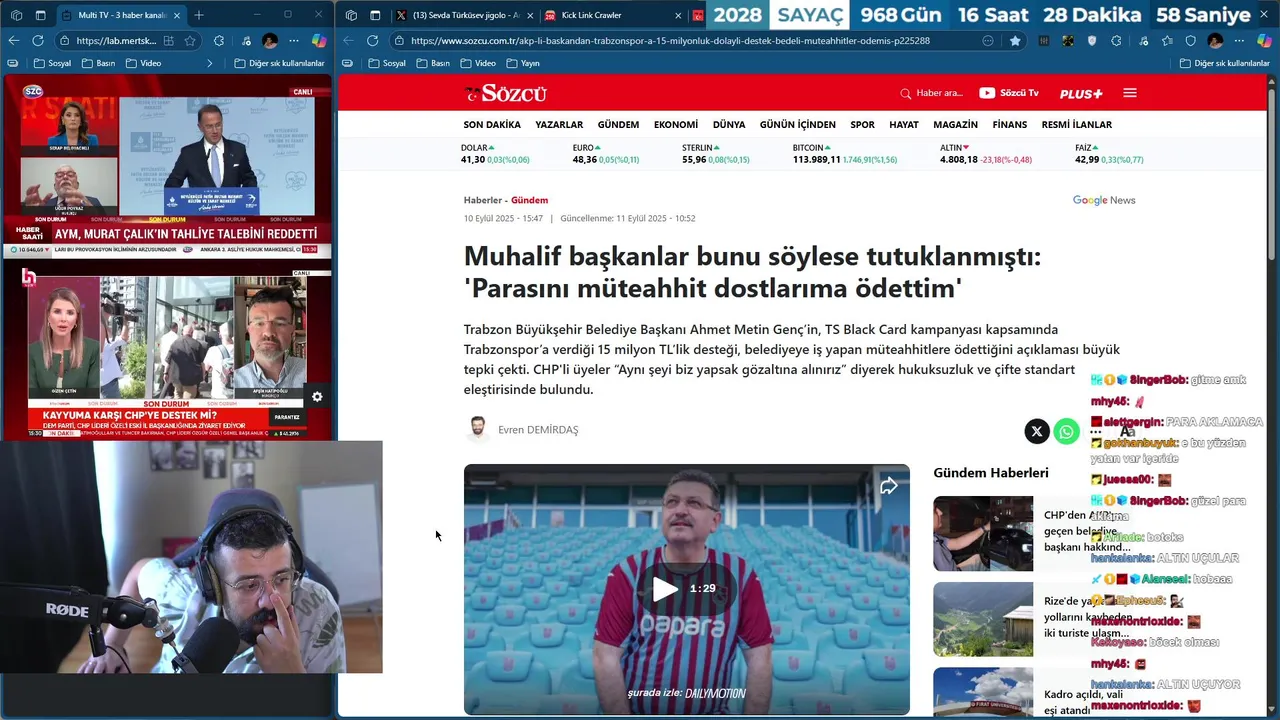Click the DOLAR exchange rate ticker
The height and width of the screenshot is (720, 1280).
pos(495,154)
